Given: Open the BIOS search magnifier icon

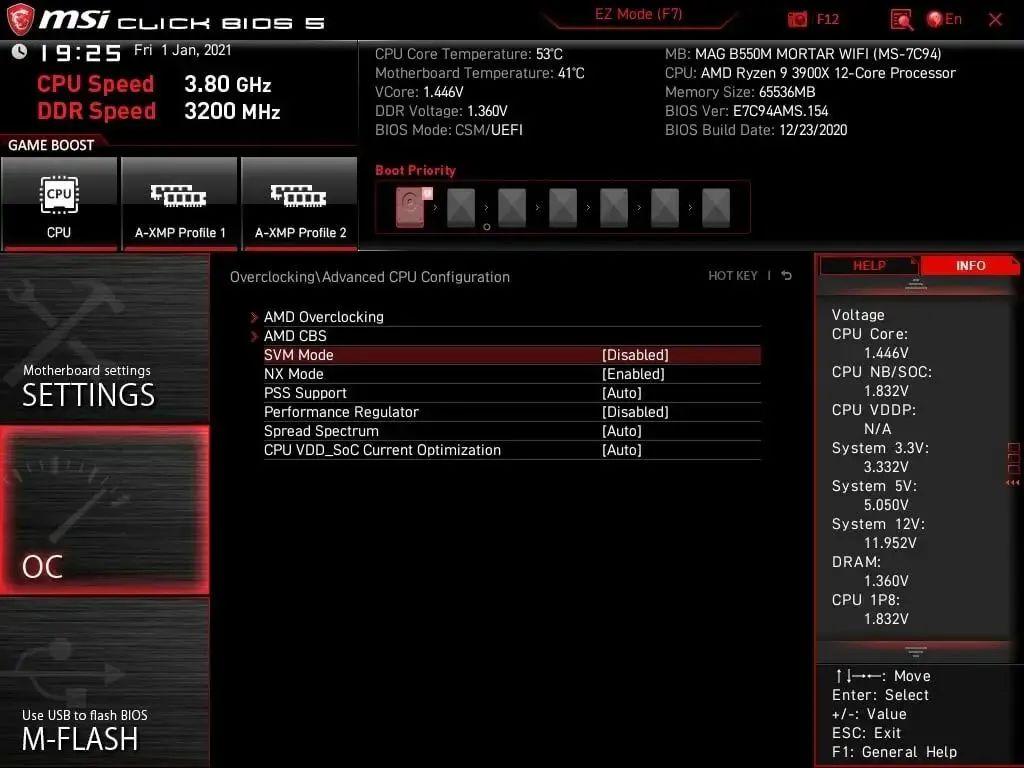Looking at the screenshot, I should point(901,20).
